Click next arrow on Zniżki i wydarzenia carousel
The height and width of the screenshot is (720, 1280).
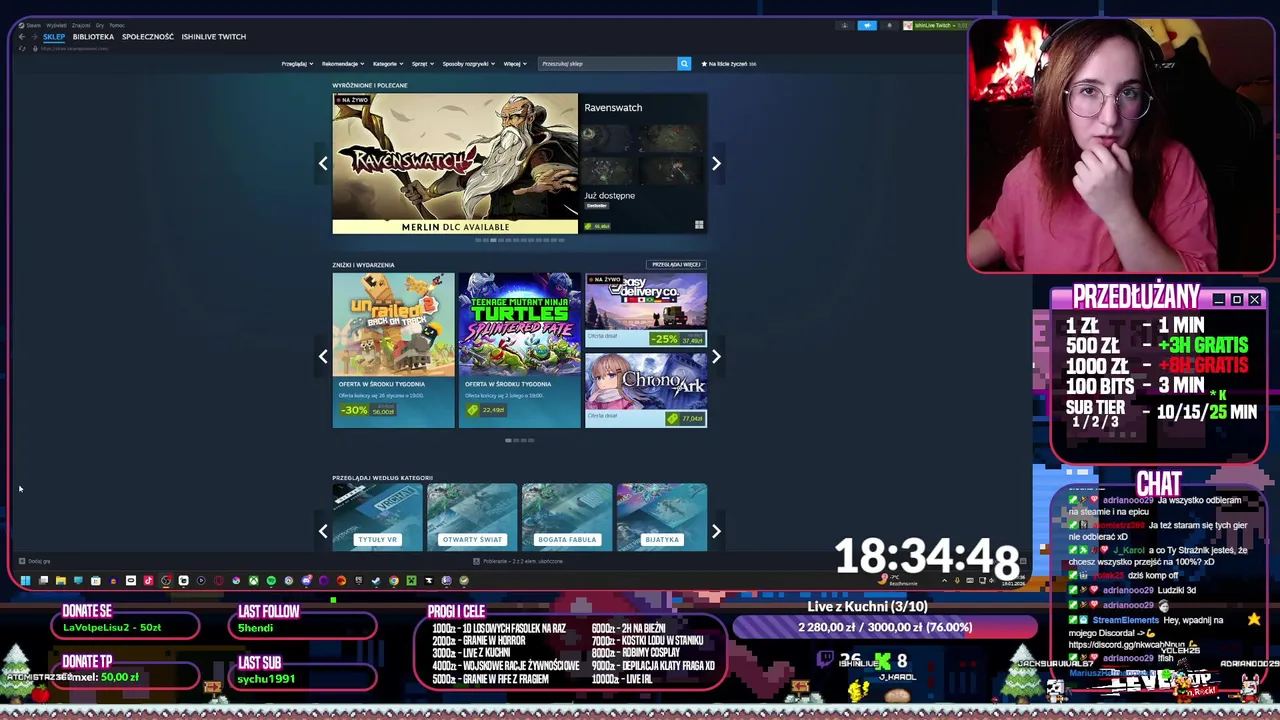click(716, 356)
